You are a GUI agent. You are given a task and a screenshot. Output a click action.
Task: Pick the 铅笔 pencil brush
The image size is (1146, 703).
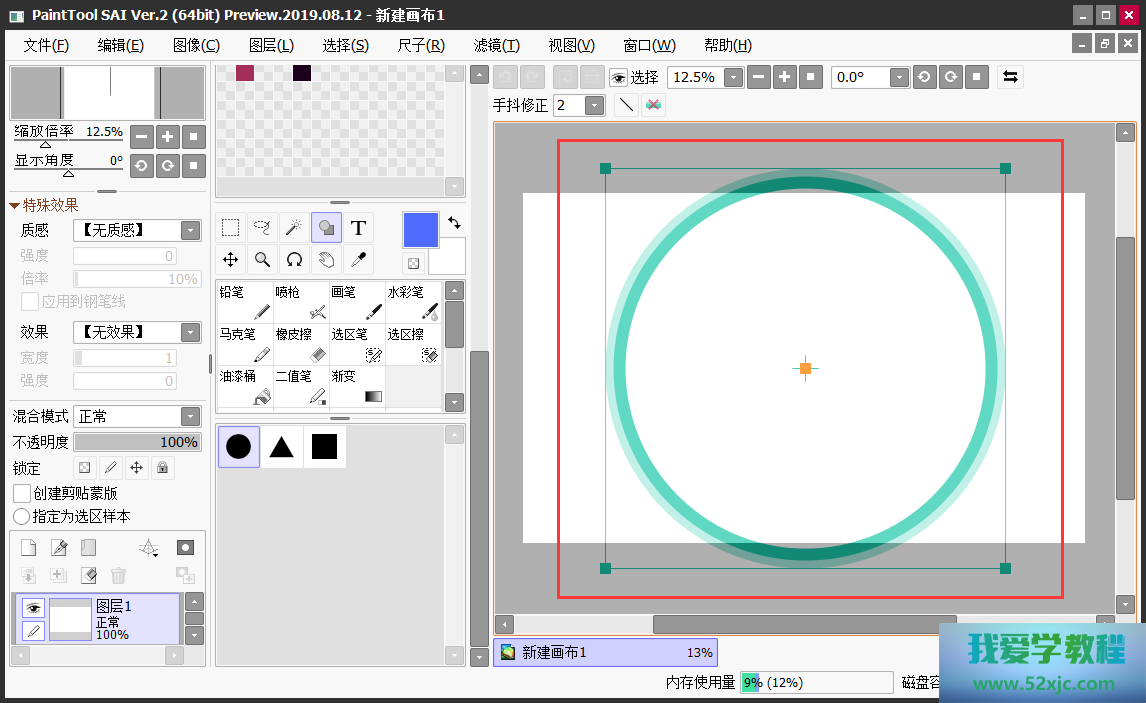click(244, 302)
